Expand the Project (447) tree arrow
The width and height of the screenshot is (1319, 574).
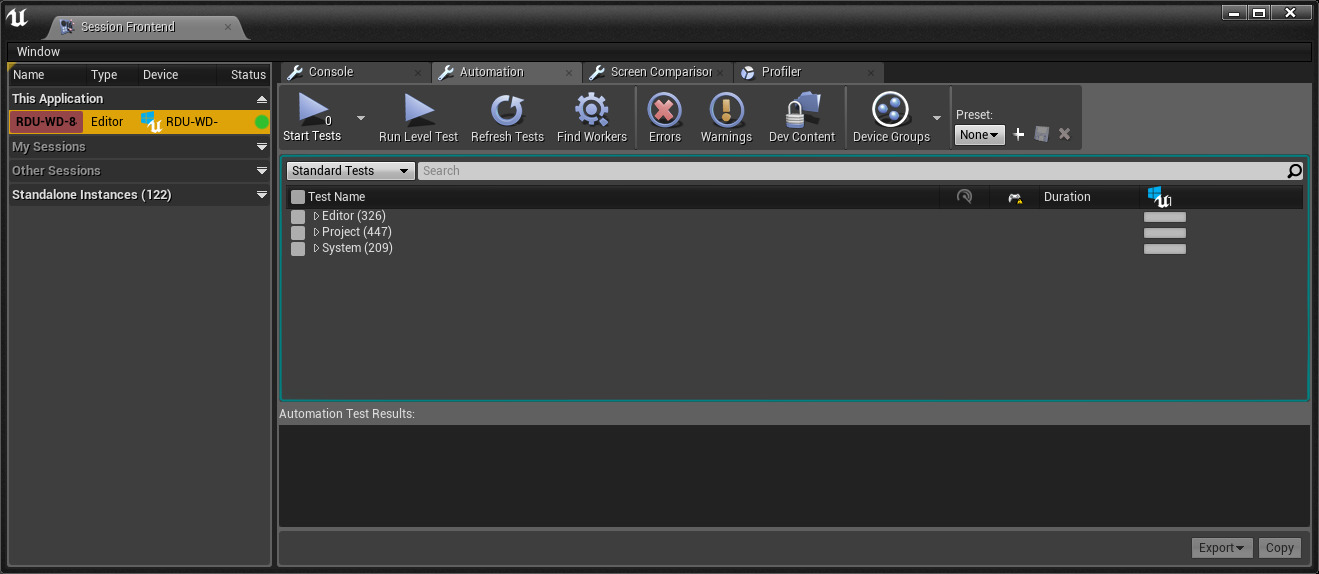(x=316, y=232)
